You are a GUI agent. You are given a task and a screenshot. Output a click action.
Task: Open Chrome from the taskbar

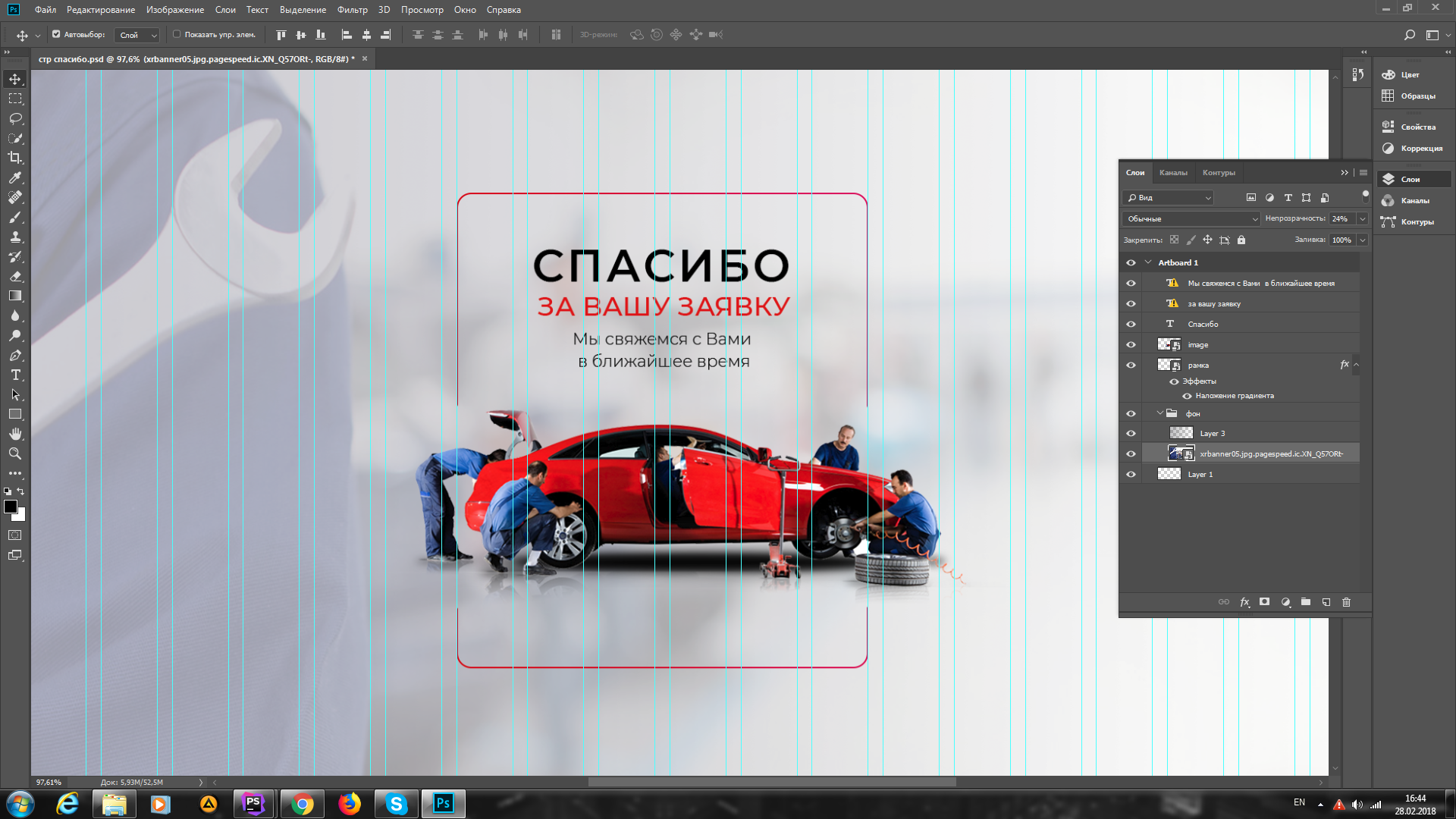[x=302, y=804]
